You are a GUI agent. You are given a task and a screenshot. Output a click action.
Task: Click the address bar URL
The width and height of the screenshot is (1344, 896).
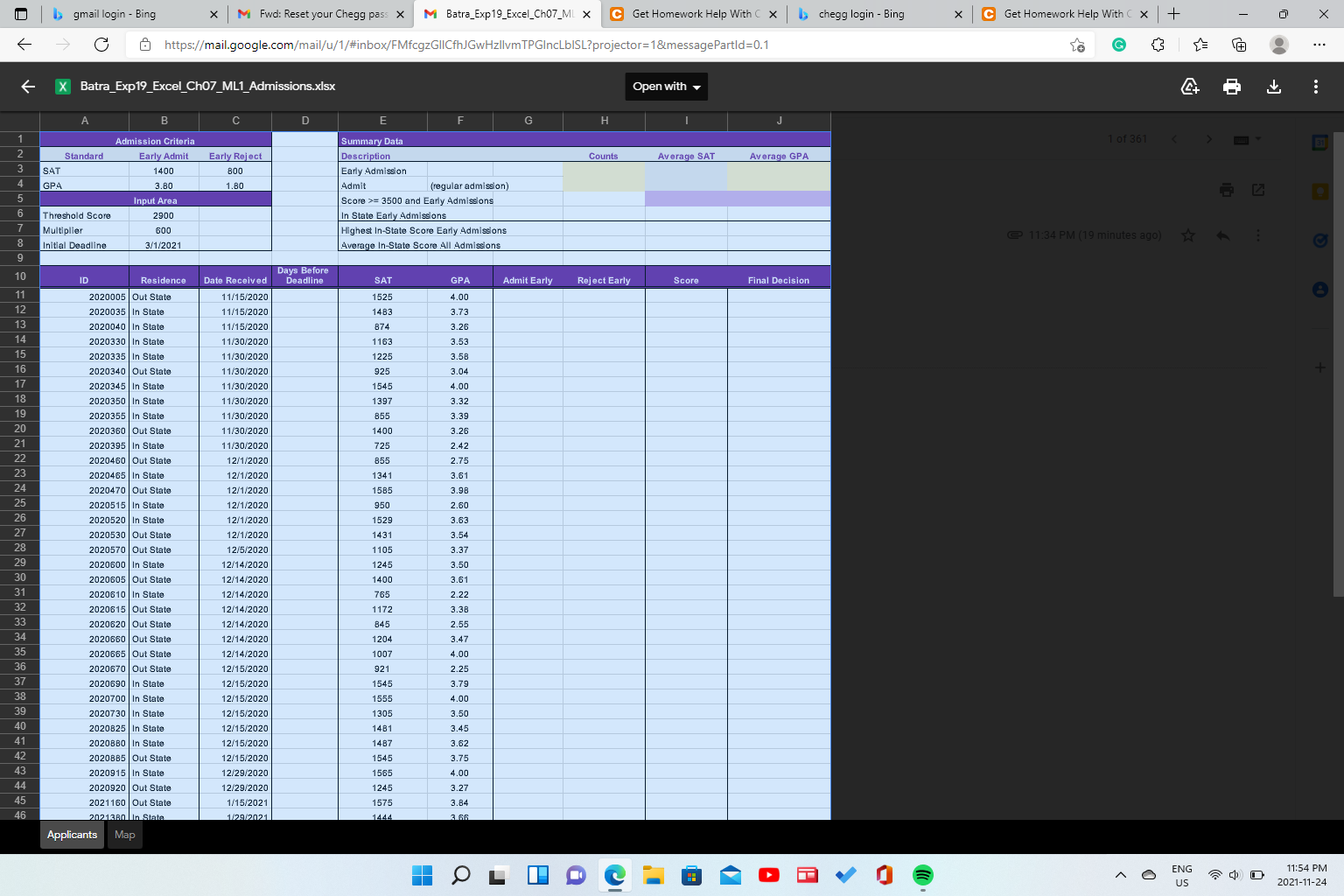point(466,45)
